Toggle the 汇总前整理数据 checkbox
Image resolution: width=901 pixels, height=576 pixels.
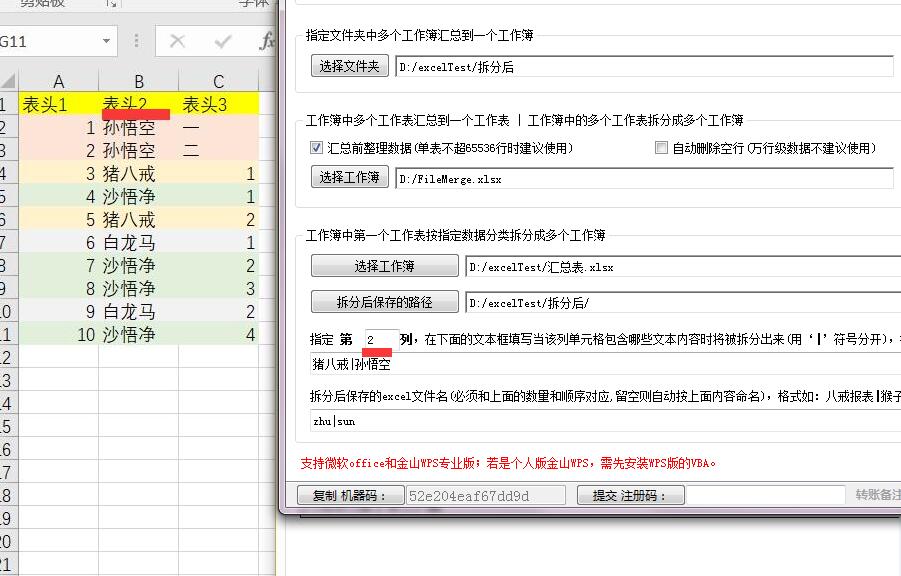317,148
